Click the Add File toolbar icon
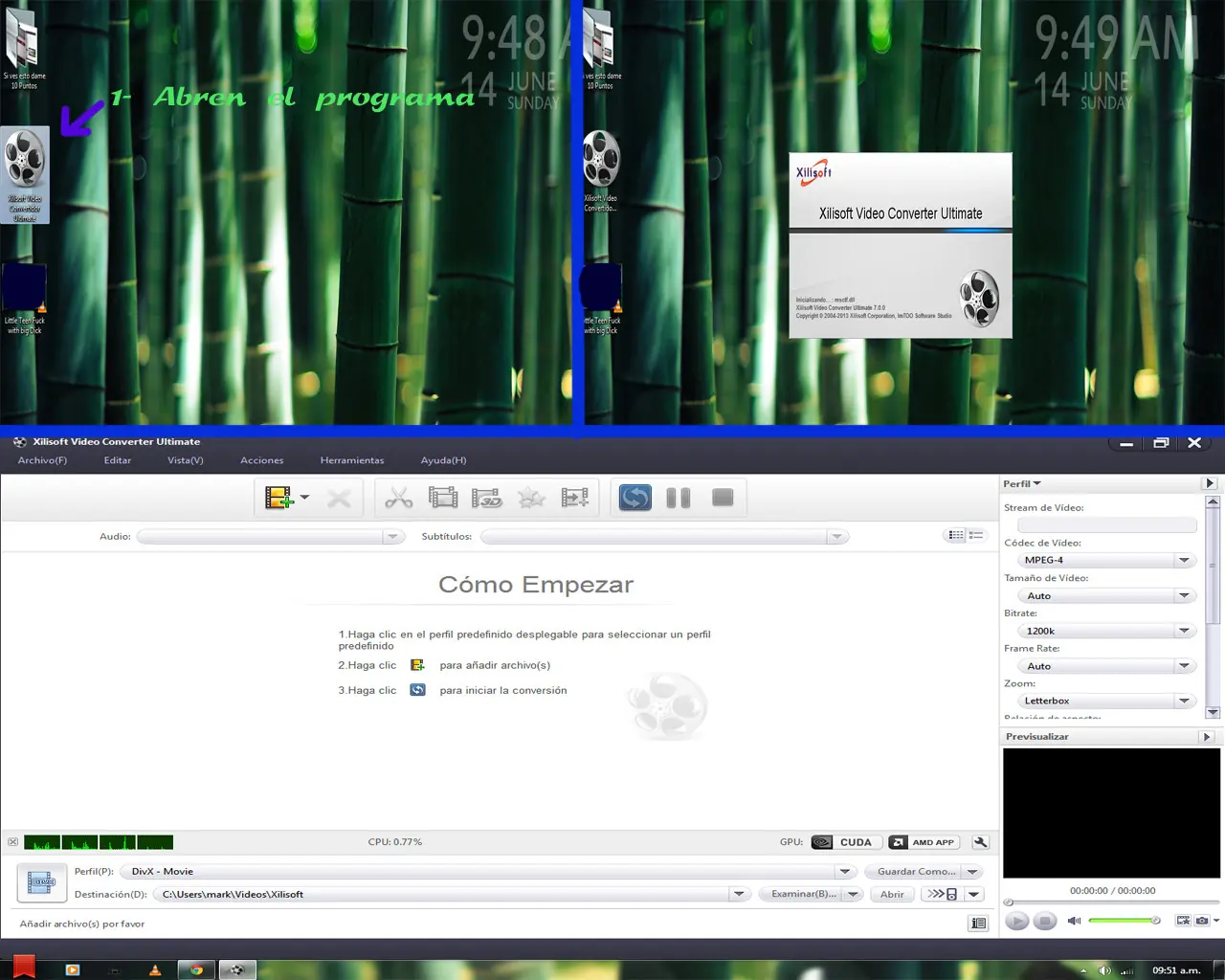This screenshot has width=1225, height=980. (x=278, y=498)
